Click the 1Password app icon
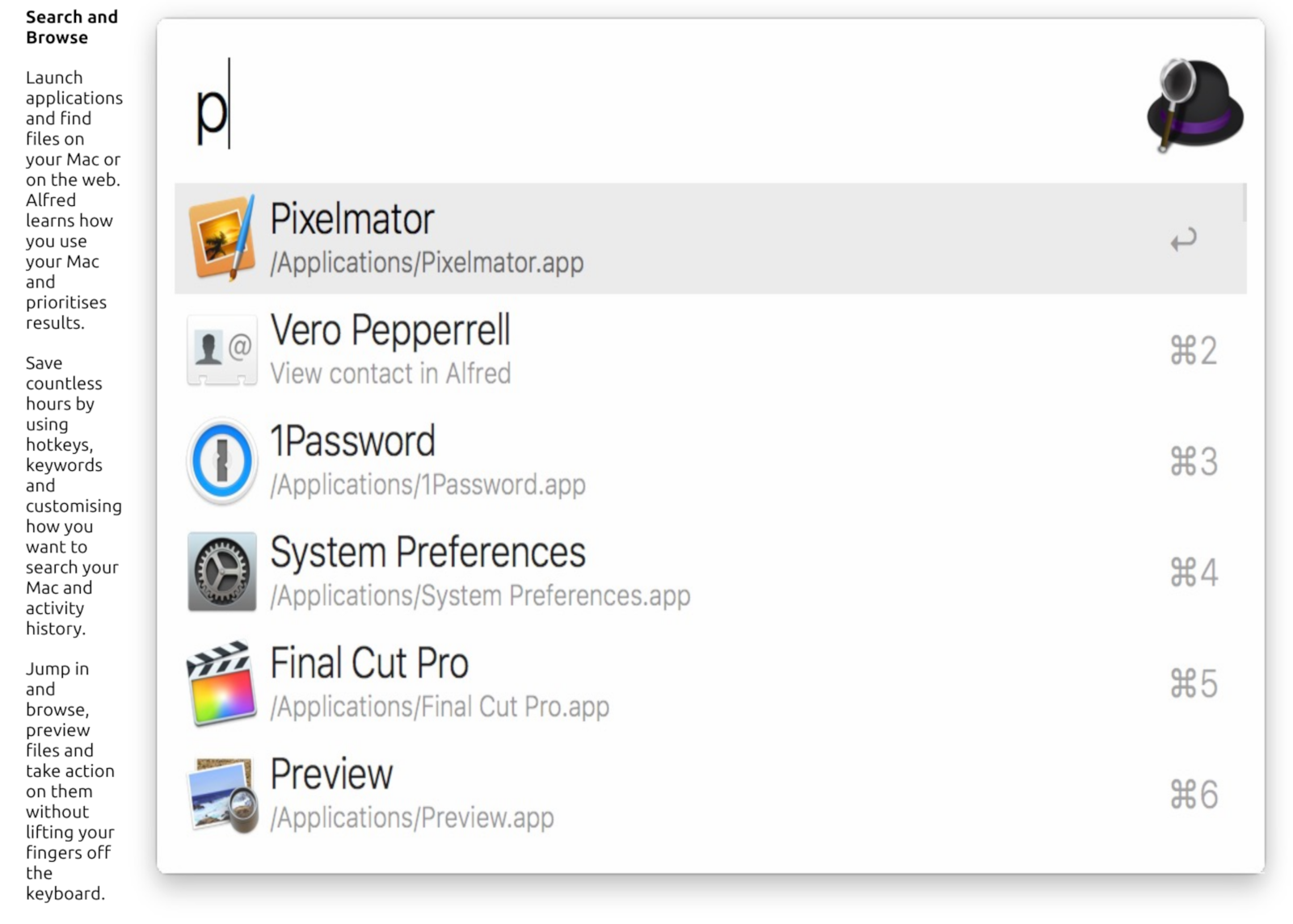Viewport: 1293px width, 924px height. [x=221, y=461]
